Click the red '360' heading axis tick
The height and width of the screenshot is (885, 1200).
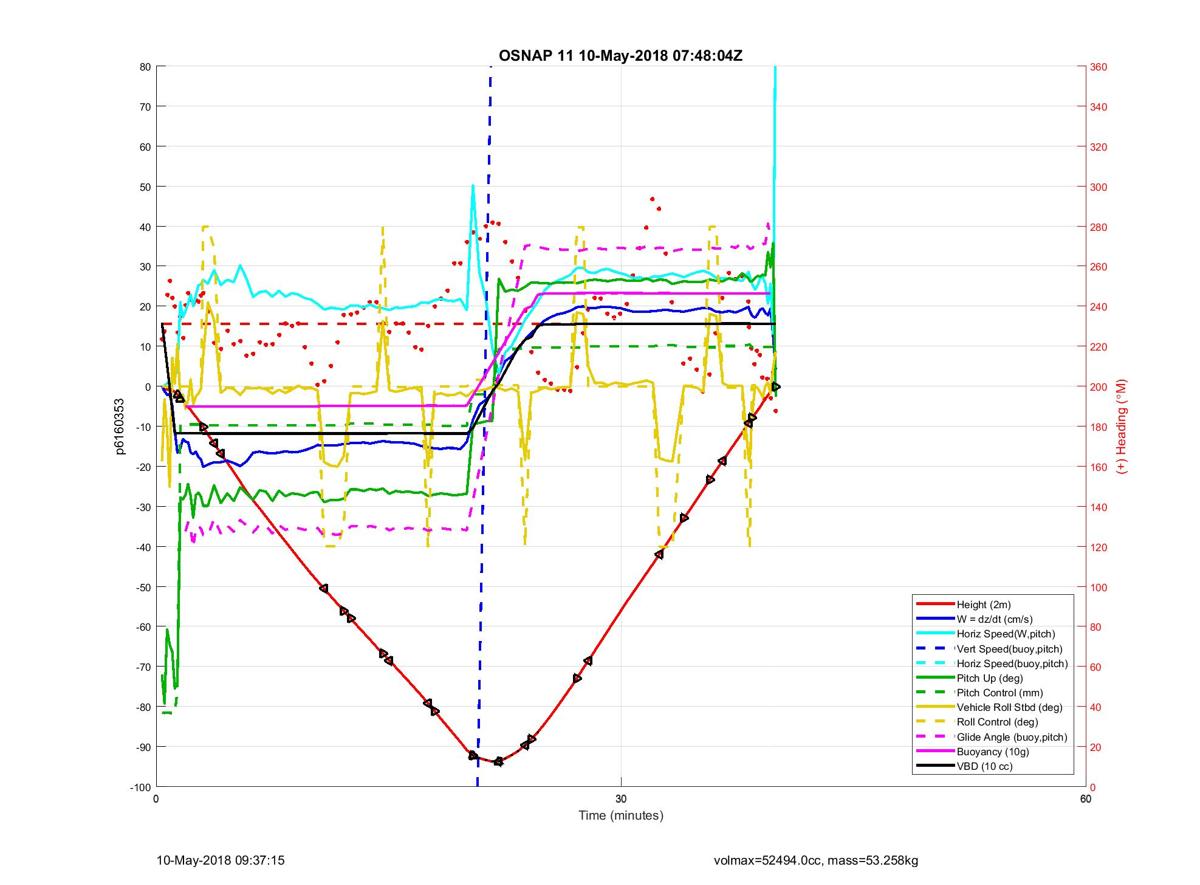point(1100,67)
